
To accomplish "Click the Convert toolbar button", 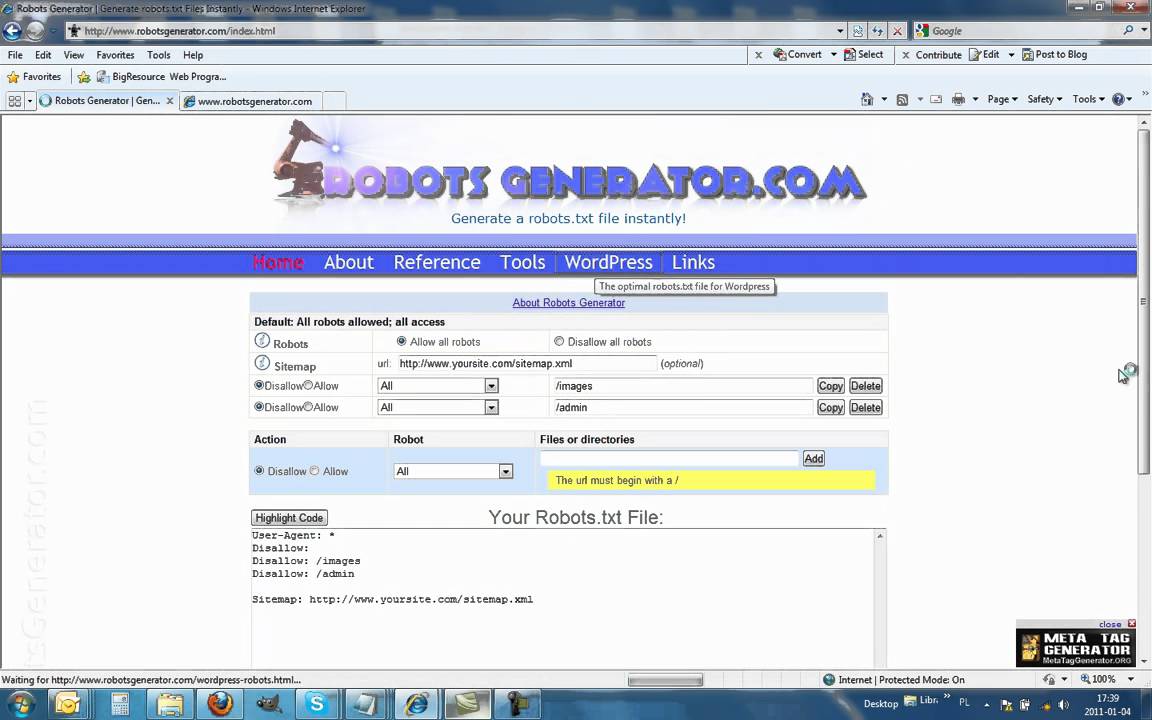I will pyautogui.click(x=798, y=54).
